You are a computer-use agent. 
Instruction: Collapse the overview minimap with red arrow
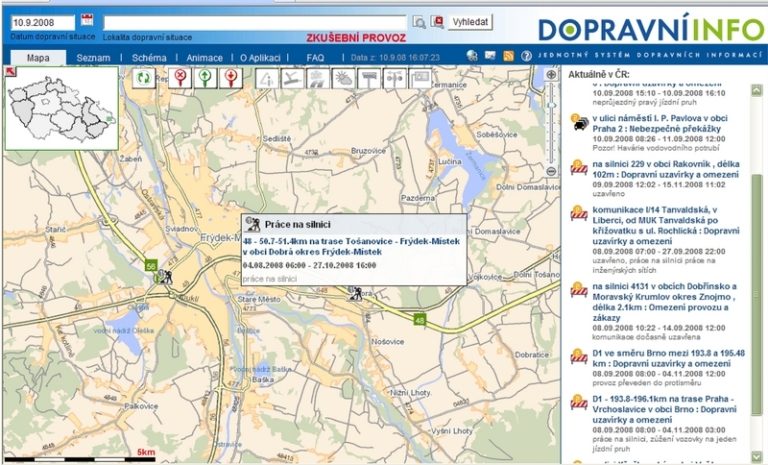(x=9, y=72)
